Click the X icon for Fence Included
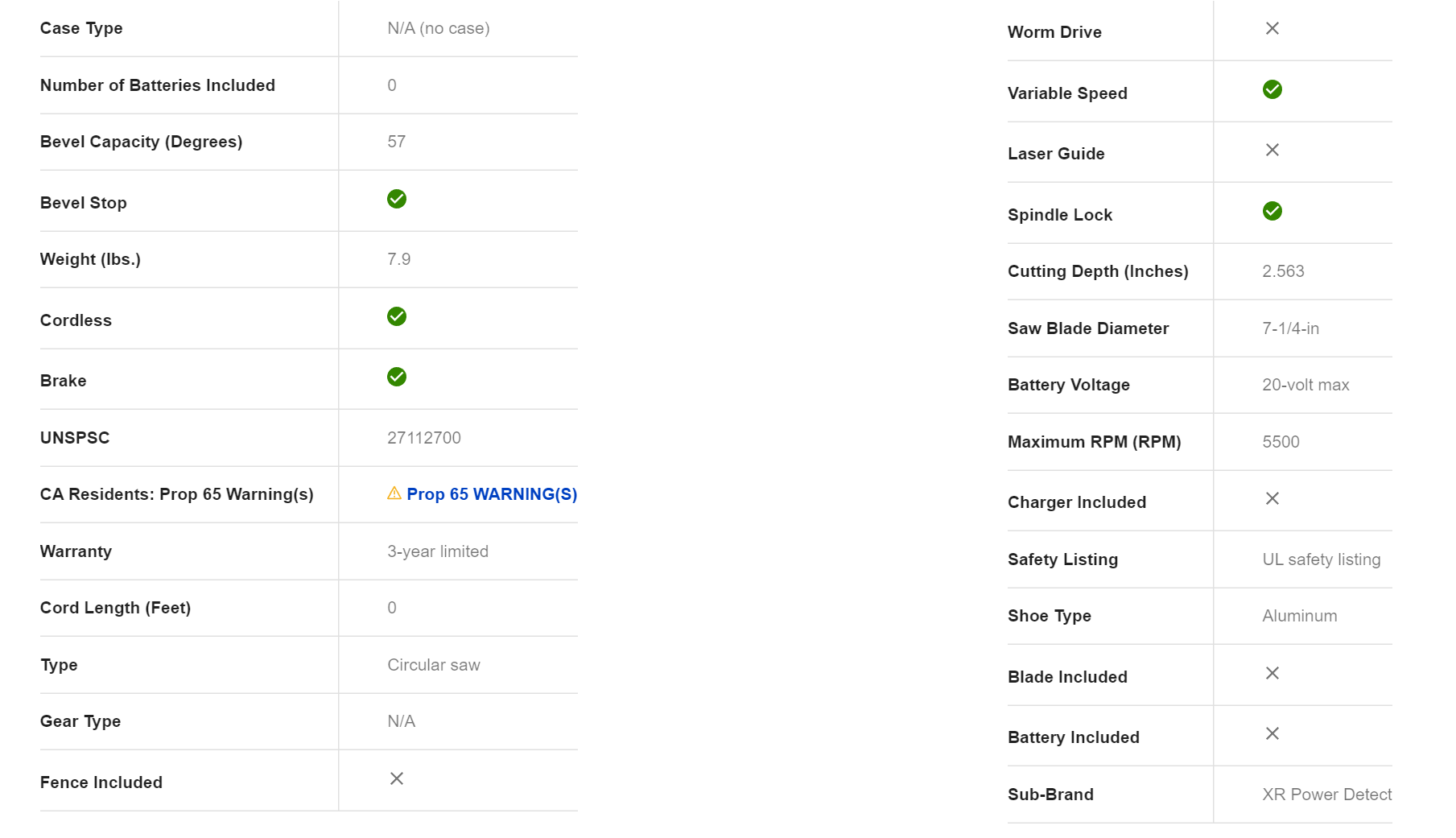 (397, 778)
